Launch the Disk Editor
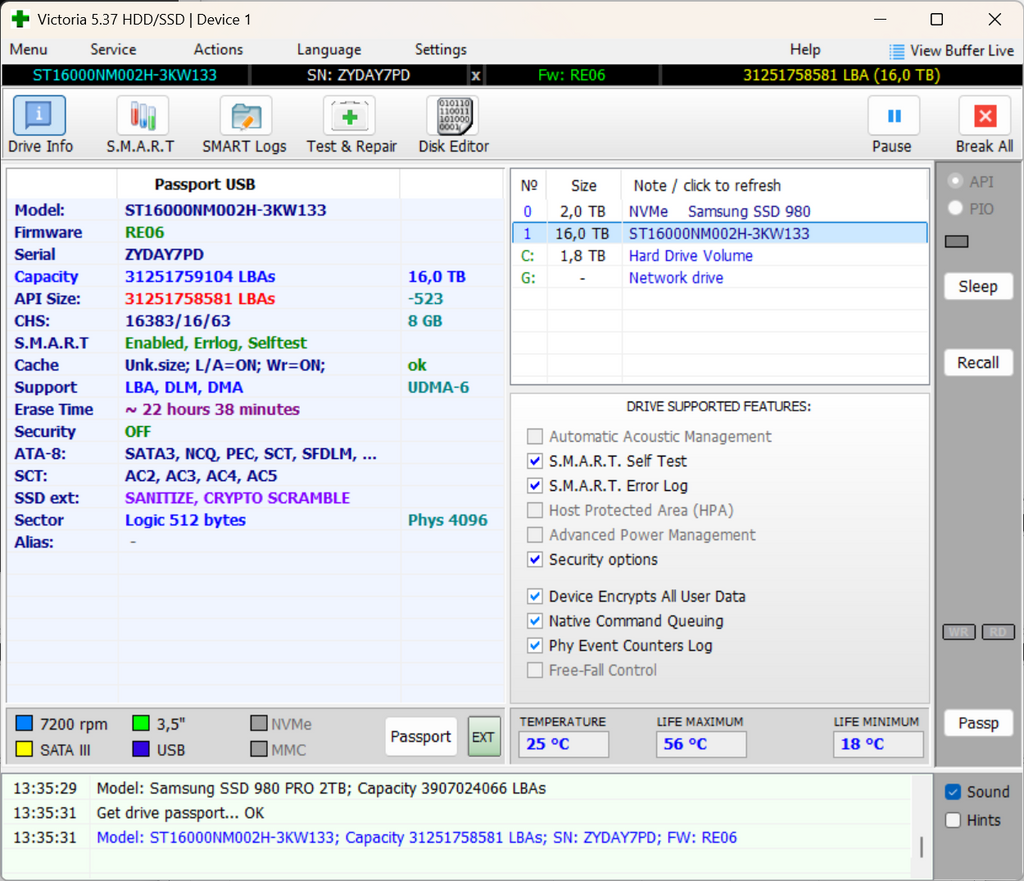The image size is (1024, 881). click(x=453, y=117)
